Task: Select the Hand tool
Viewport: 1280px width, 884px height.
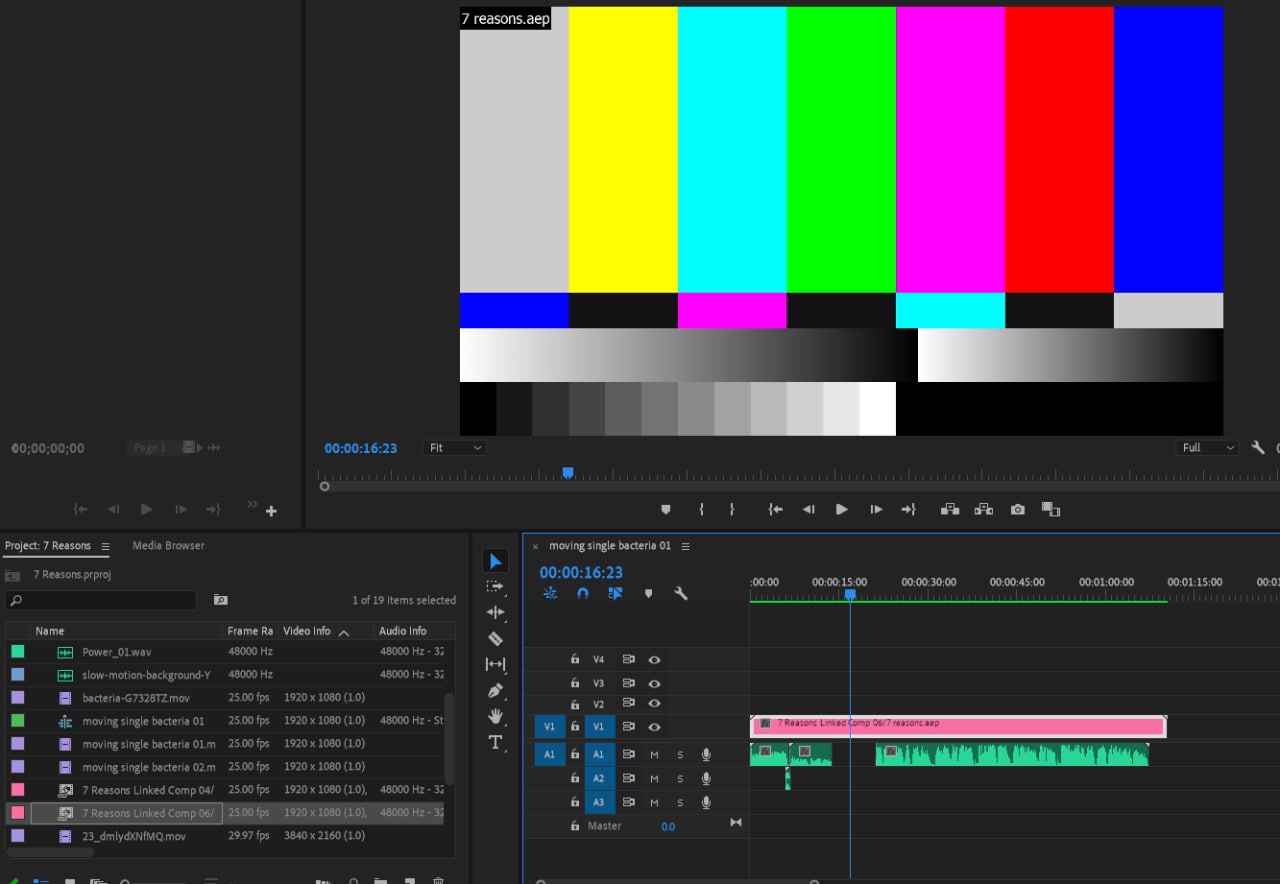Action: (x=495, y=716)
